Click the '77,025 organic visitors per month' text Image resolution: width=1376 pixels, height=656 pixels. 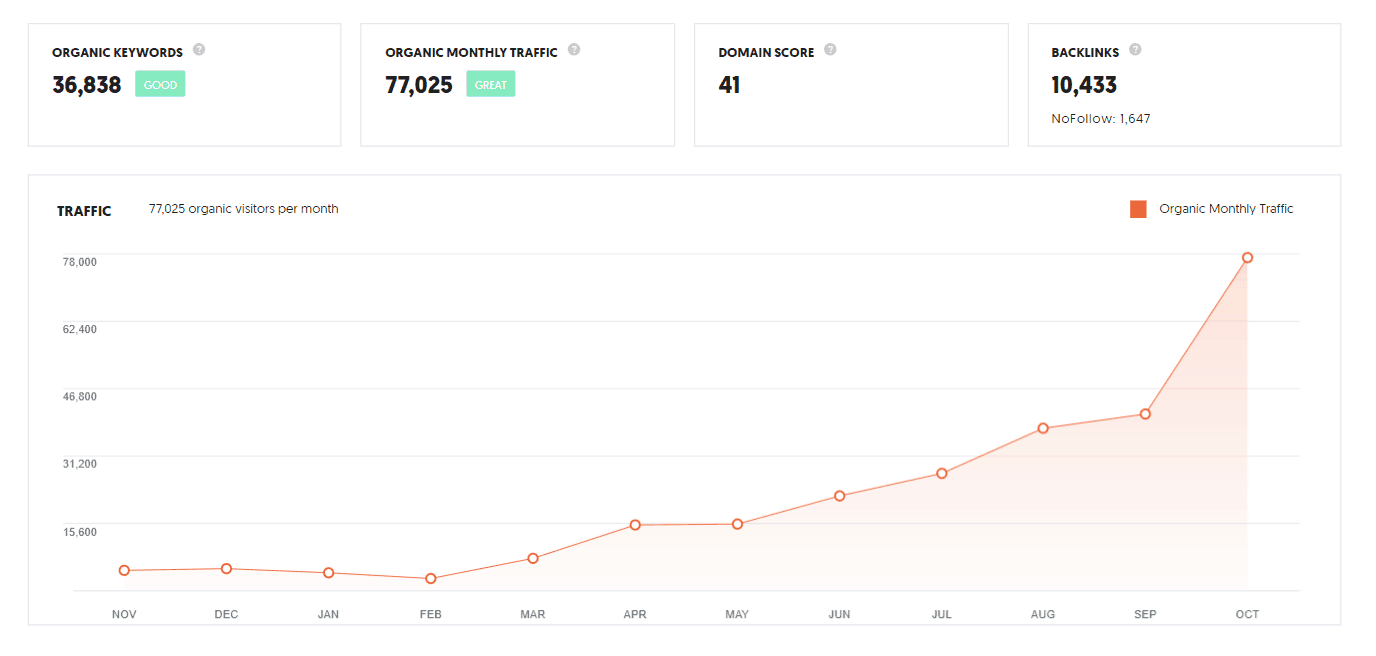click(x=244, y=209)
